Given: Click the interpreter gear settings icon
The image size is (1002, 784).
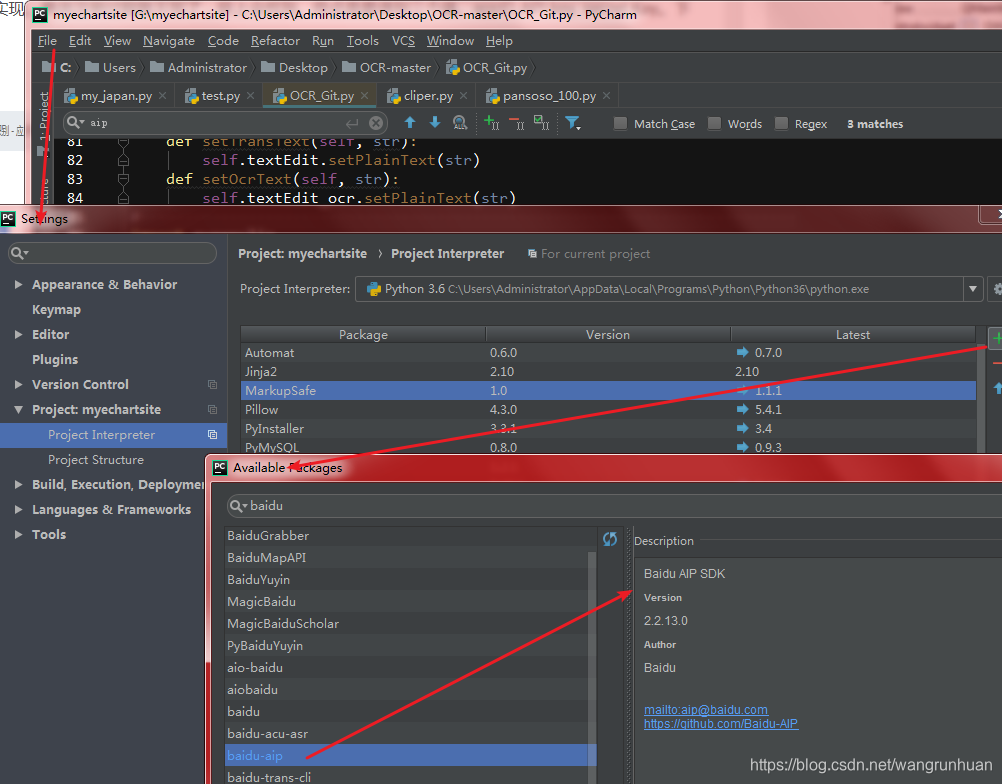Looking at the screenshot, I should coord(997,289).
